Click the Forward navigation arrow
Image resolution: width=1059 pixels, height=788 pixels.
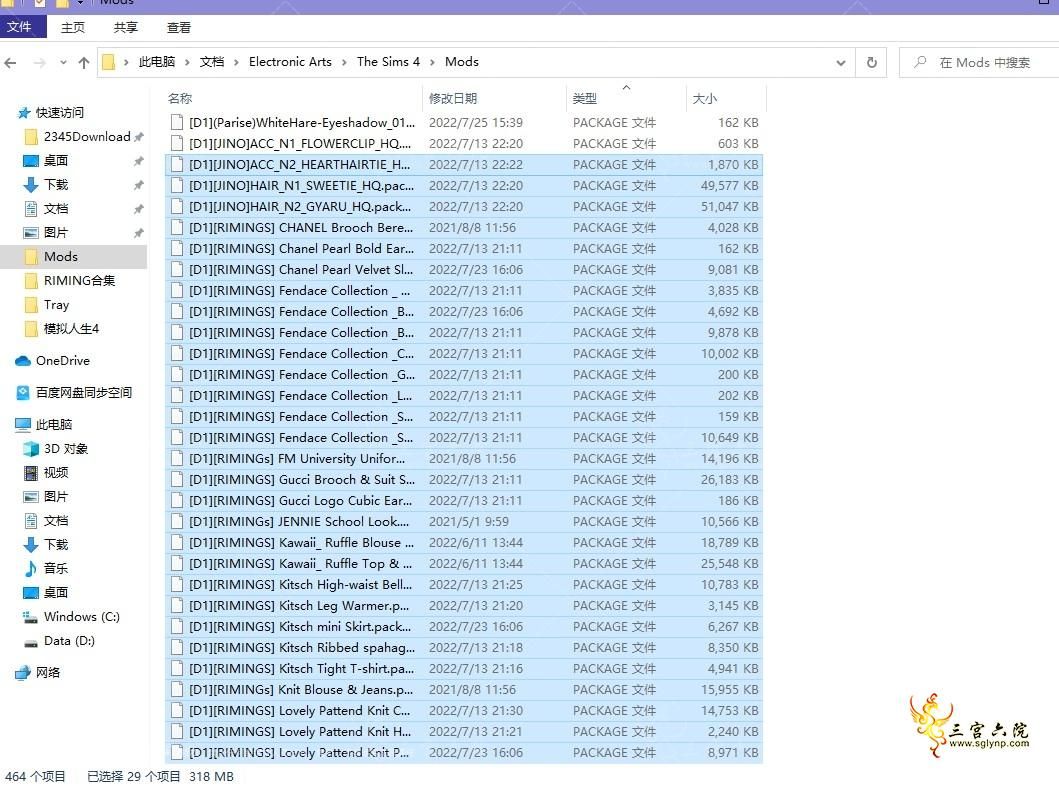click(40, 63)
